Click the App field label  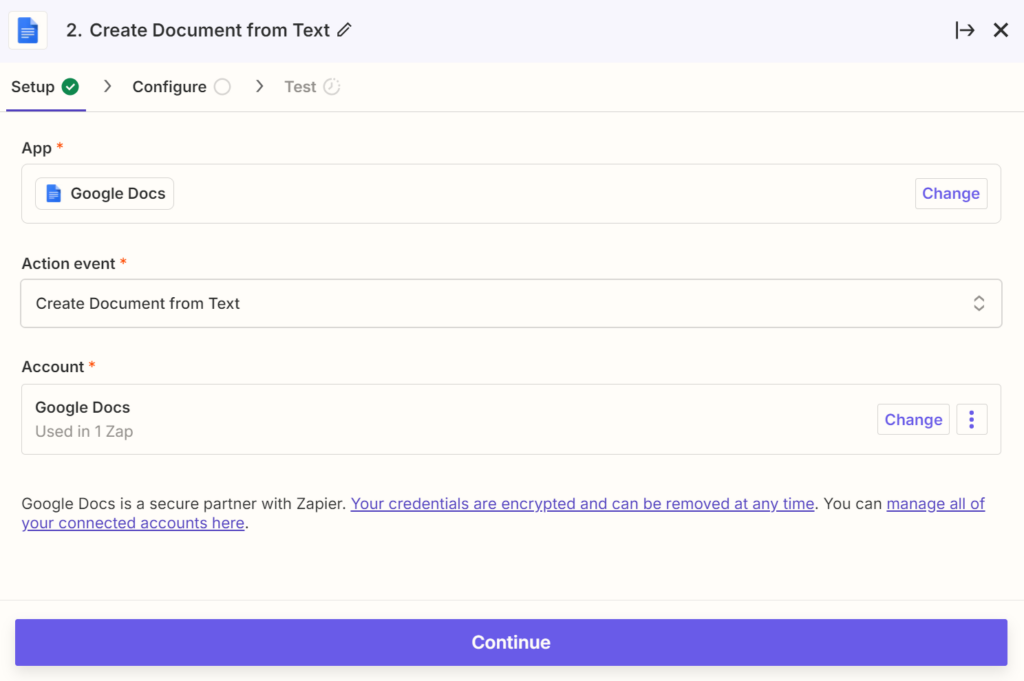pyautogui.click(x=37, y=148)
